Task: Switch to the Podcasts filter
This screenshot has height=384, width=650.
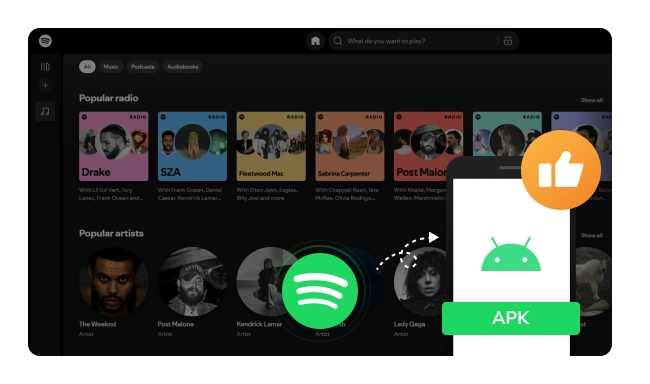Action: coord(143,66)
